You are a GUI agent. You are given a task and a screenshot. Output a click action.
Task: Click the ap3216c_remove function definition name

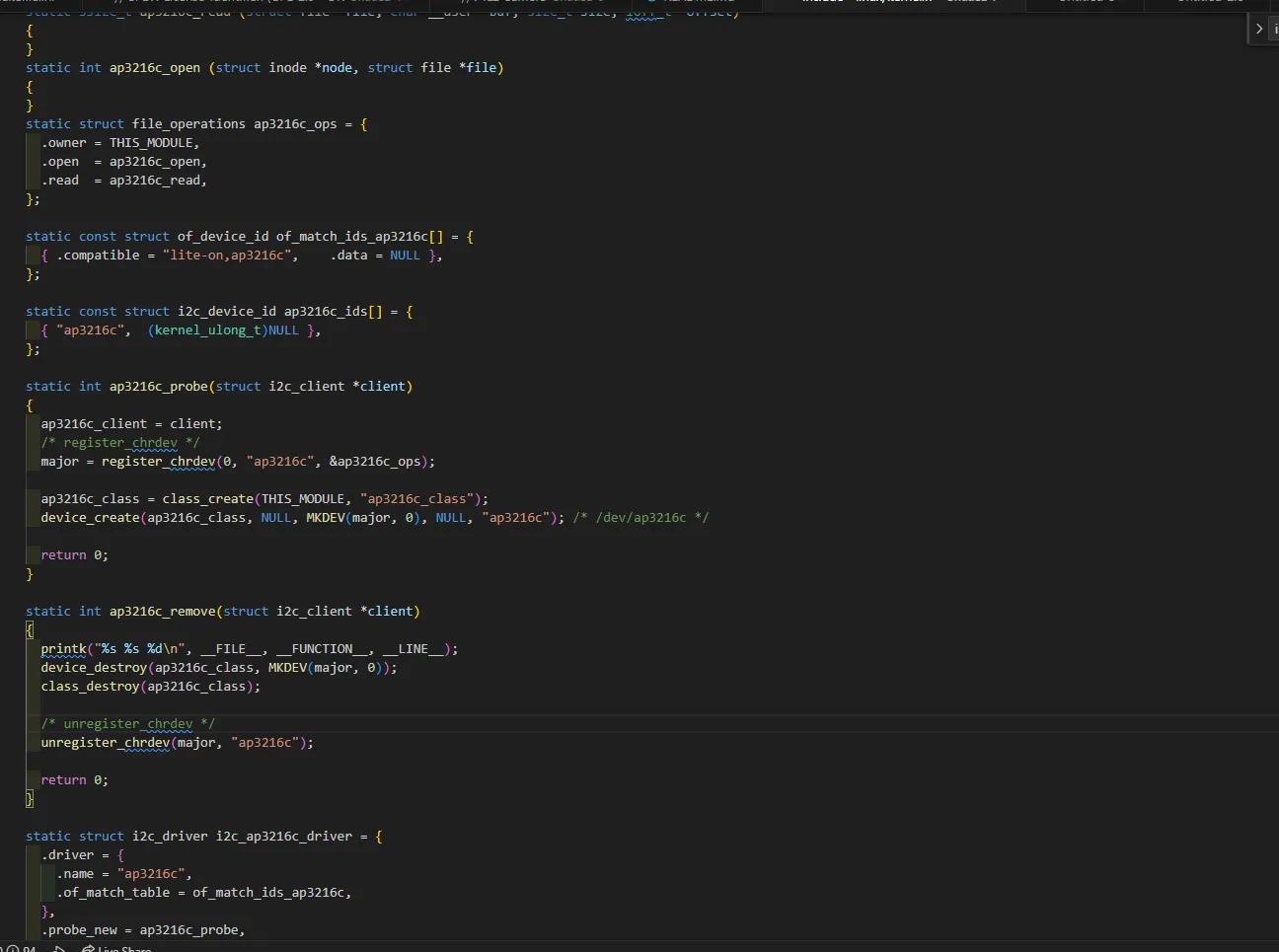(162, 612)
